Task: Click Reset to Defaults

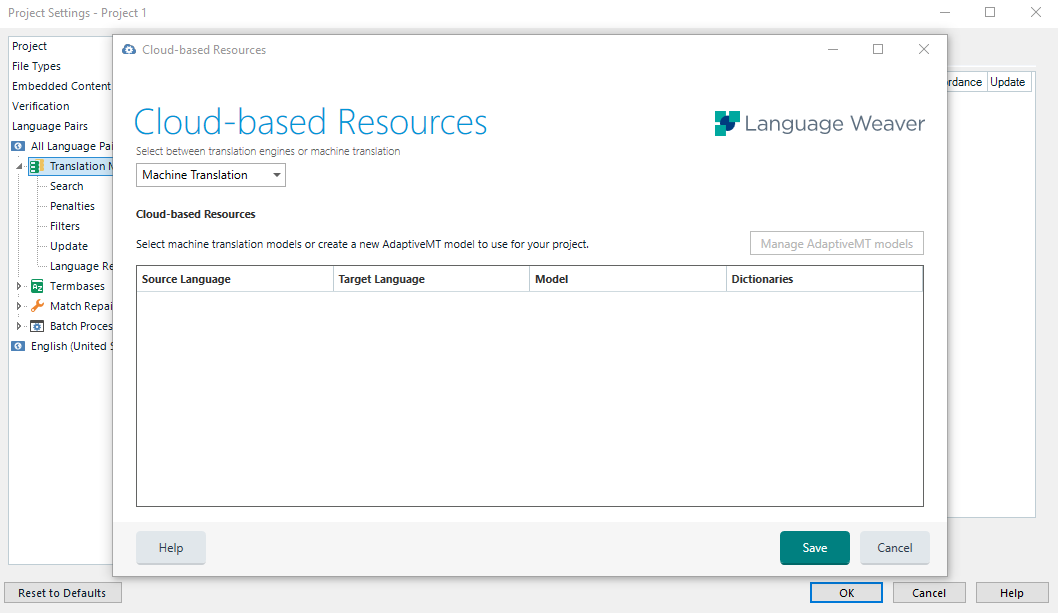Action: (x=62, y=592)
